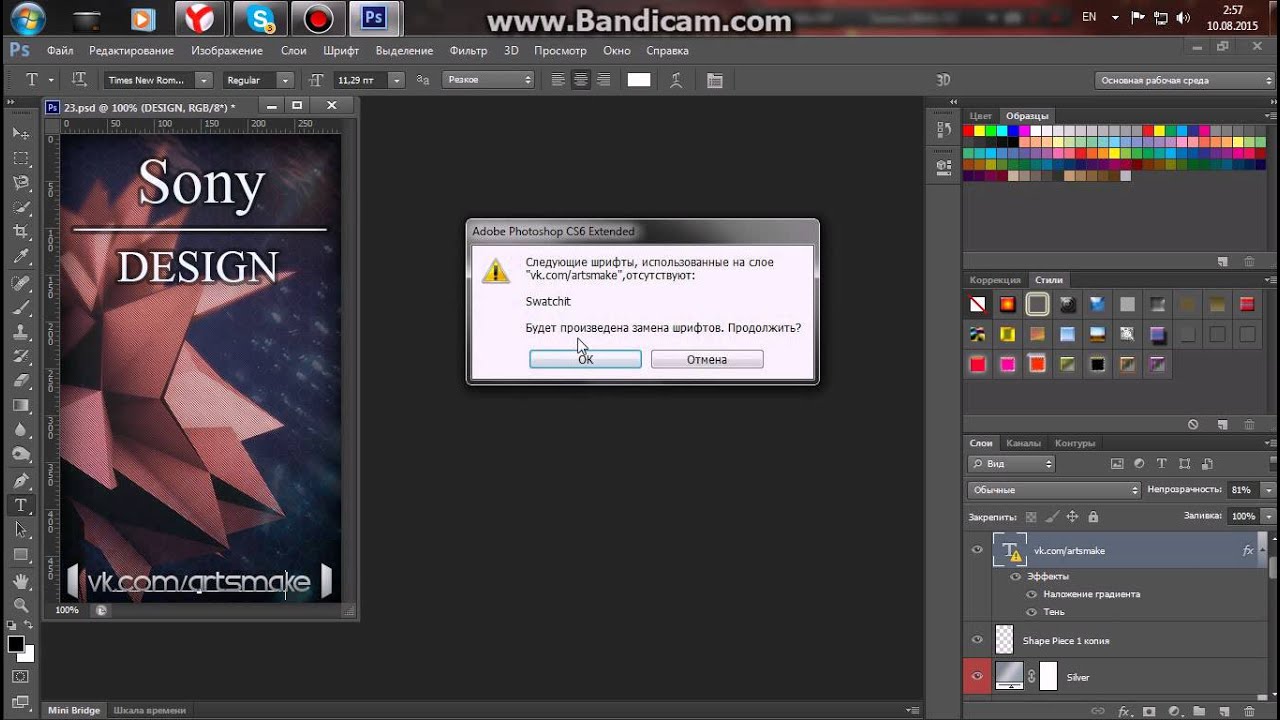The image size is (1280, 720).
Task: Lock all layer attributes with padlock
Action: tap(1093, 517)
